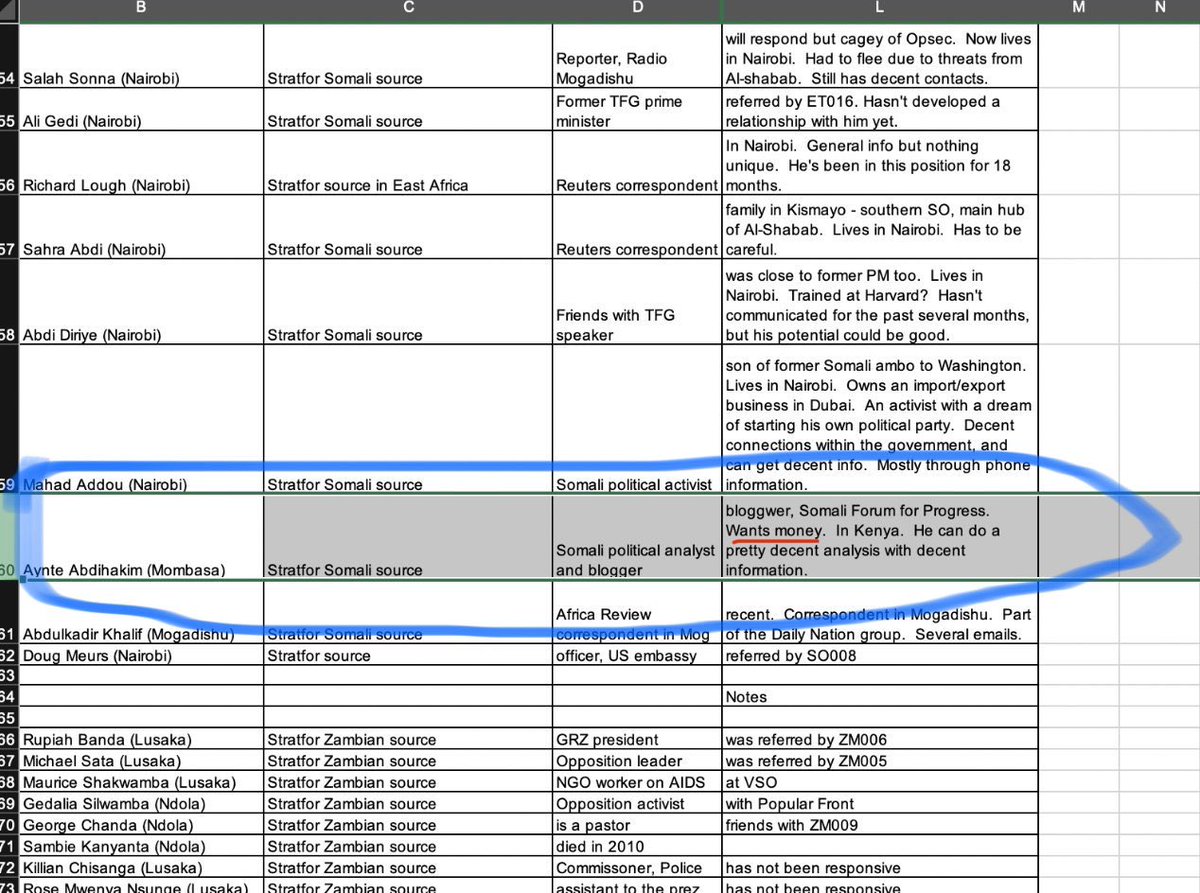This screenshot has width=1200, height=893.
Task: Click cell NGO worker on AIDS
Action: [x=637, y=783]
